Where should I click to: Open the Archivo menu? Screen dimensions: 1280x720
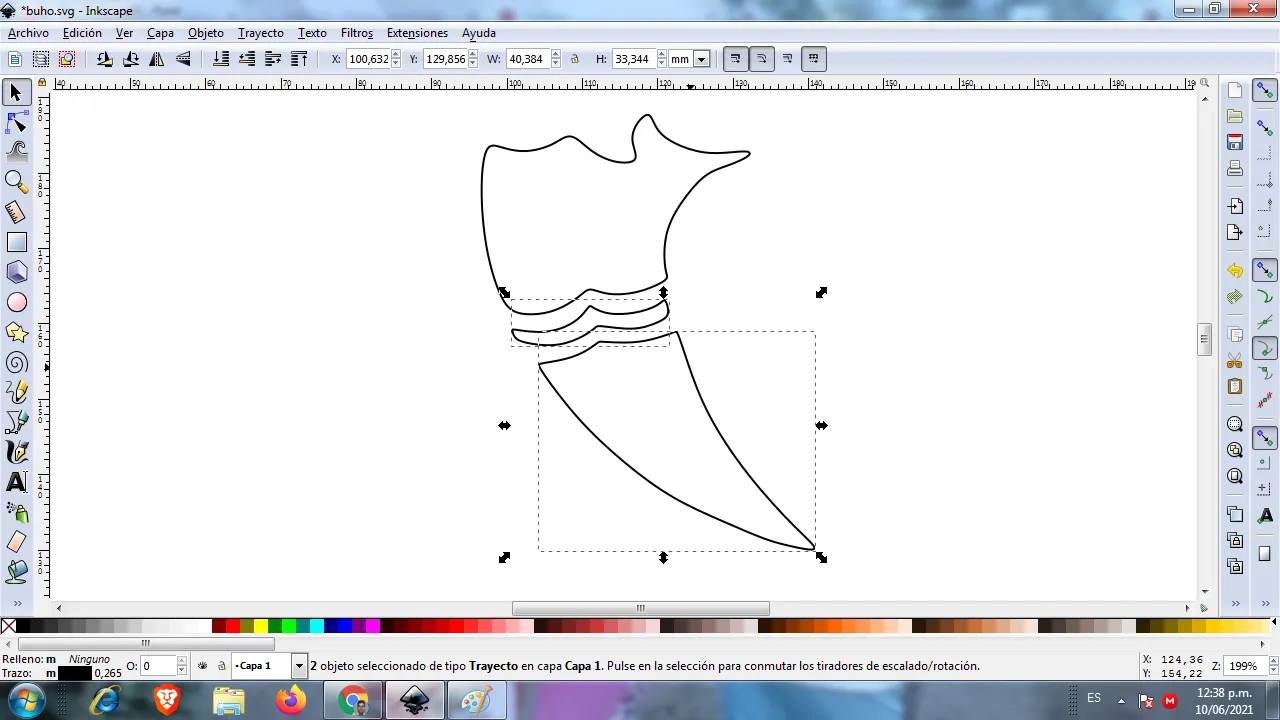(28, 33)
